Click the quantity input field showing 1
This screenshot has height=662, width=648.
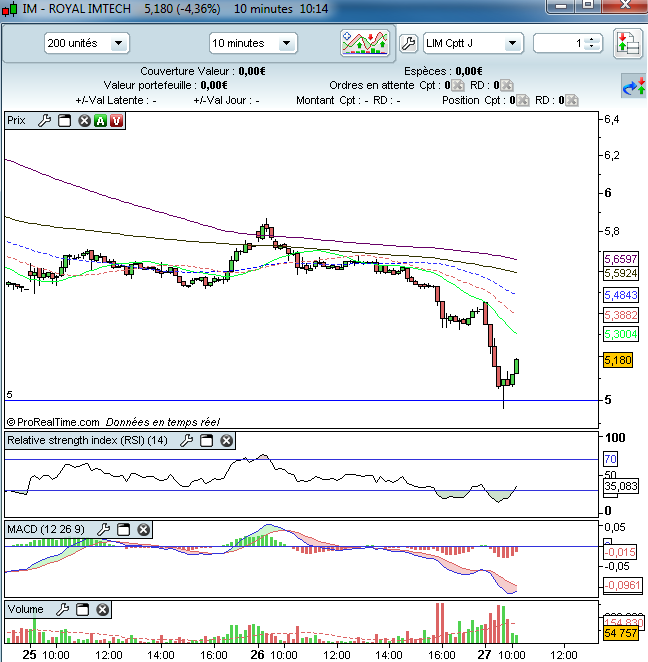[x=560, y=43]
